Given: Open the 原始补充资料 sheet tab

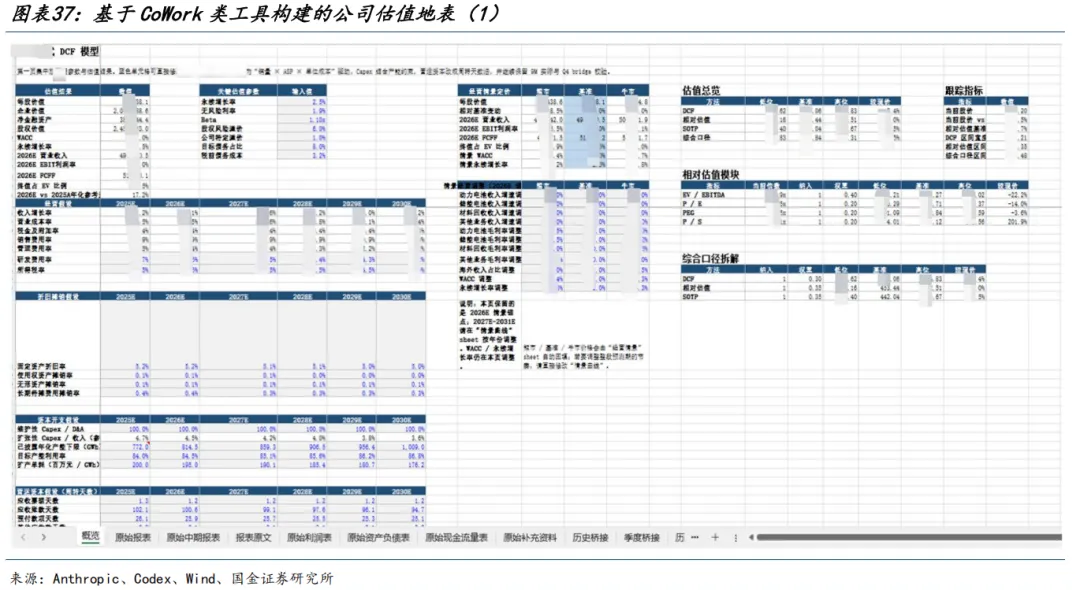Looking at the screenshot, I should click(x=530, y=538).
